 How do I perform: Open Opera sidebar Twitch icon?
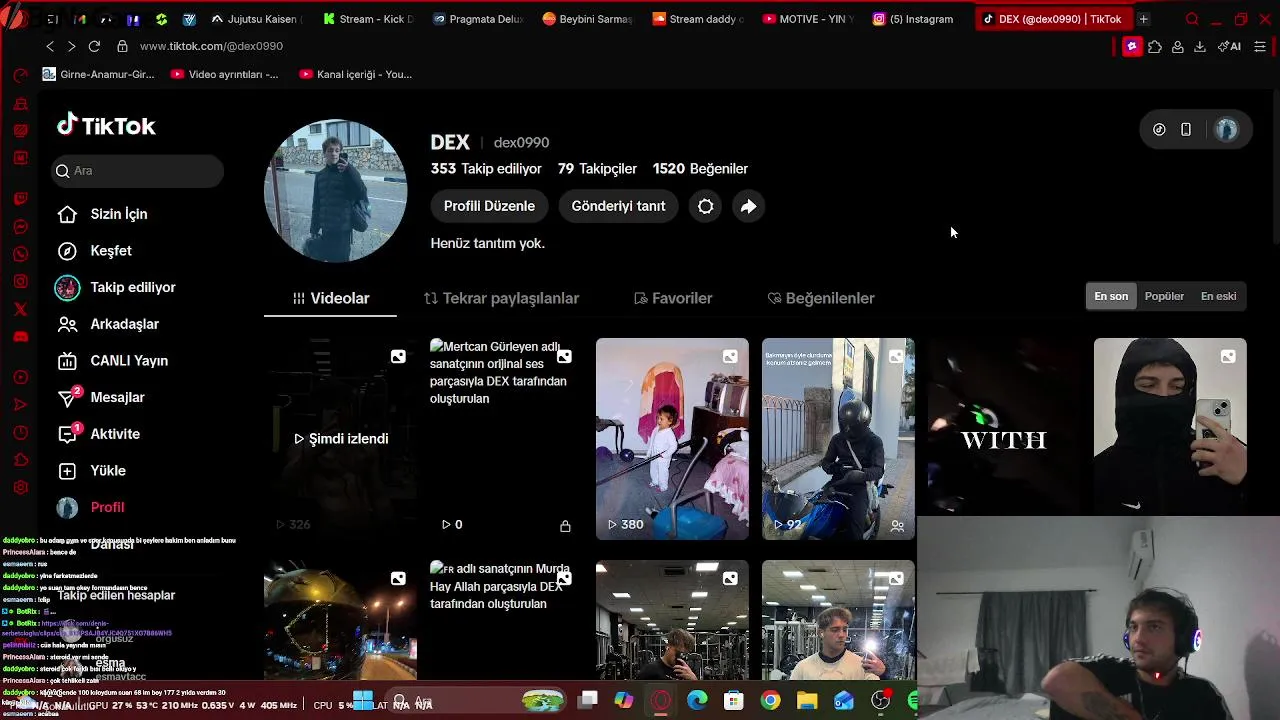point(20,198)
